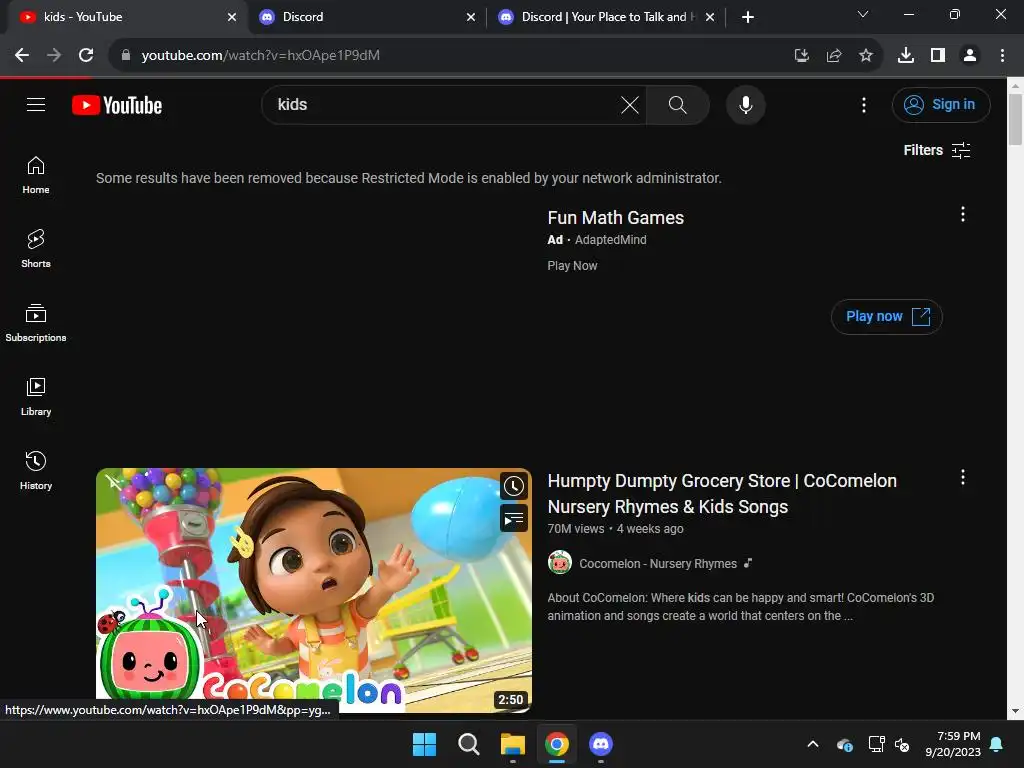Open File Explorer from taskbar

point(513,744)
